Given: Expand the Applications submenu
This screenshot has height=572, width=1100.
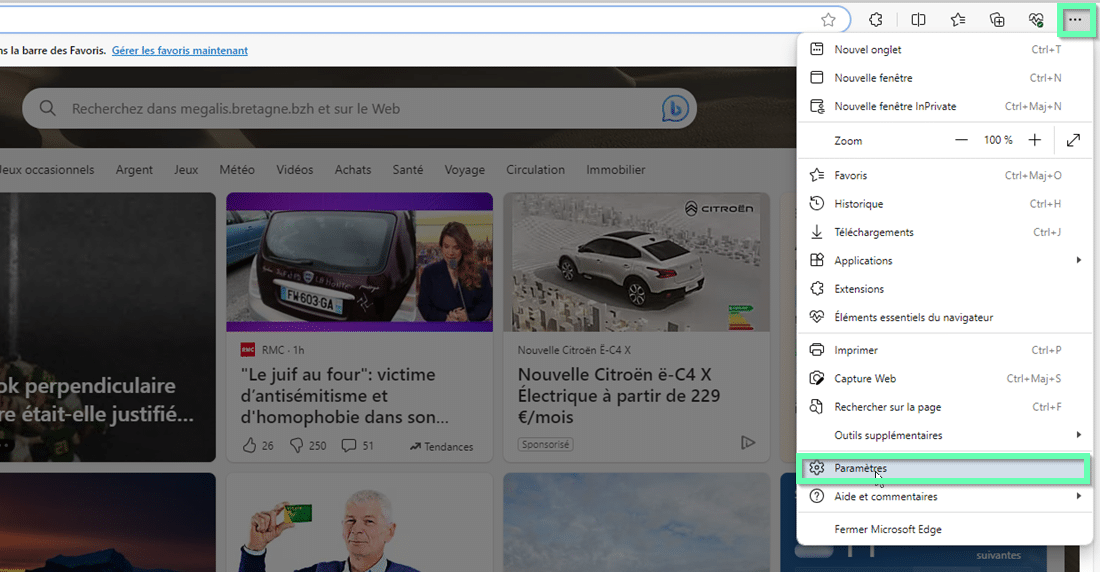Looking at the screenshot, I should pos(944,260).
